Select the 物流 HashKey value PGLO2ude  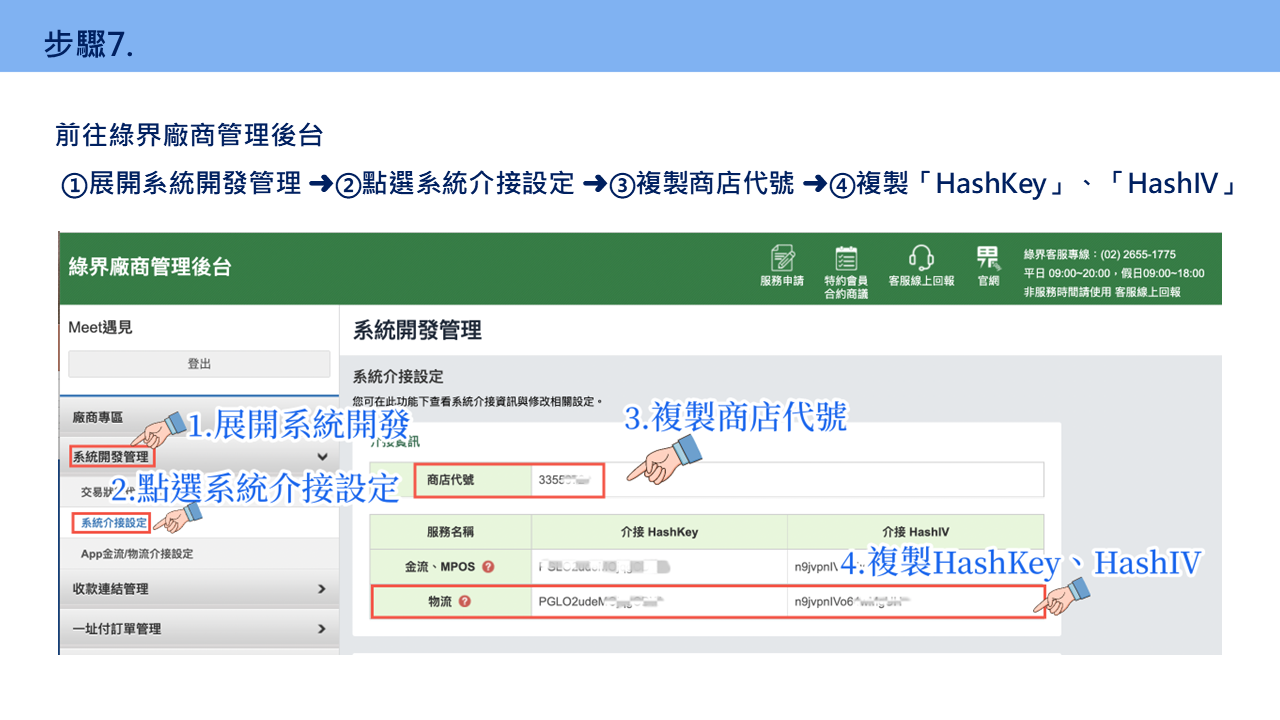click(x=602, y=602)
